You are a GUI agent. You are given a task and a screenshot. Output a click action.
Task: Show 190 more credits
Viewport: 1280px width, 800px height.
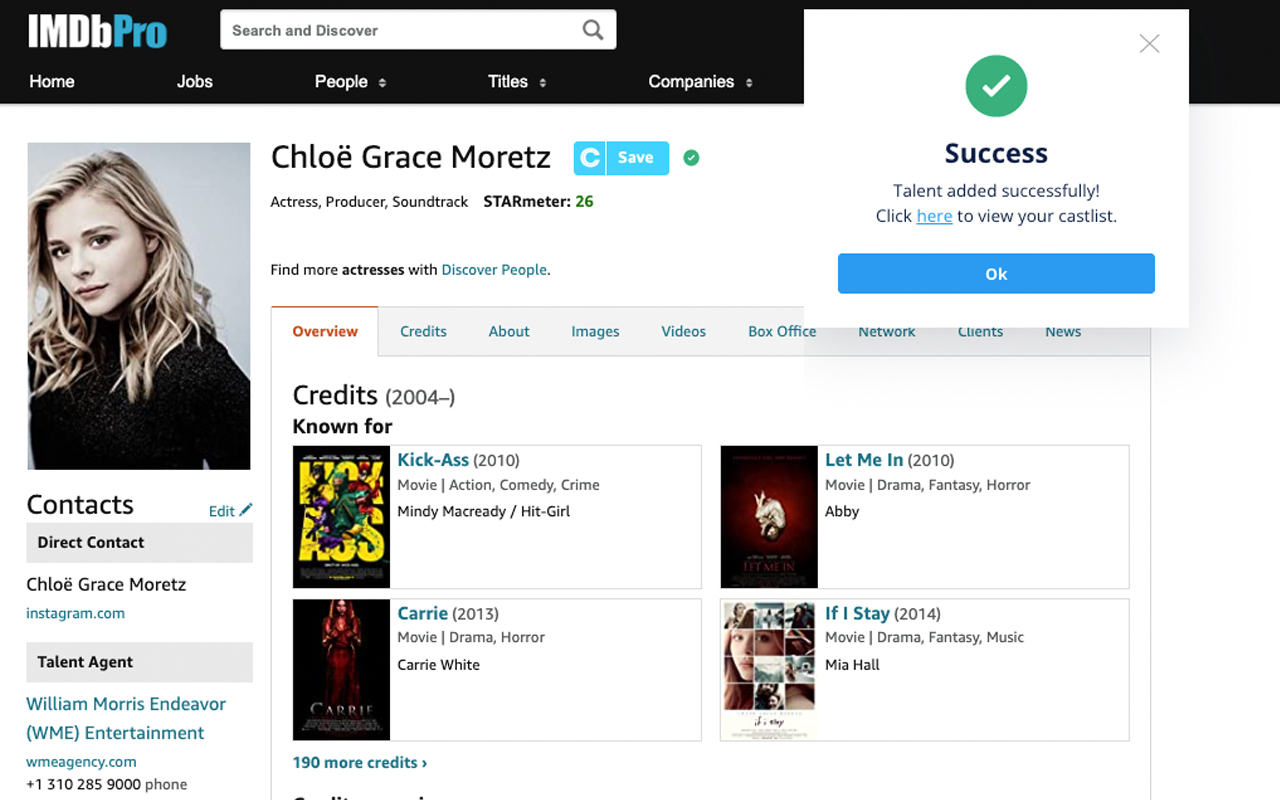(x=360, y=762)
